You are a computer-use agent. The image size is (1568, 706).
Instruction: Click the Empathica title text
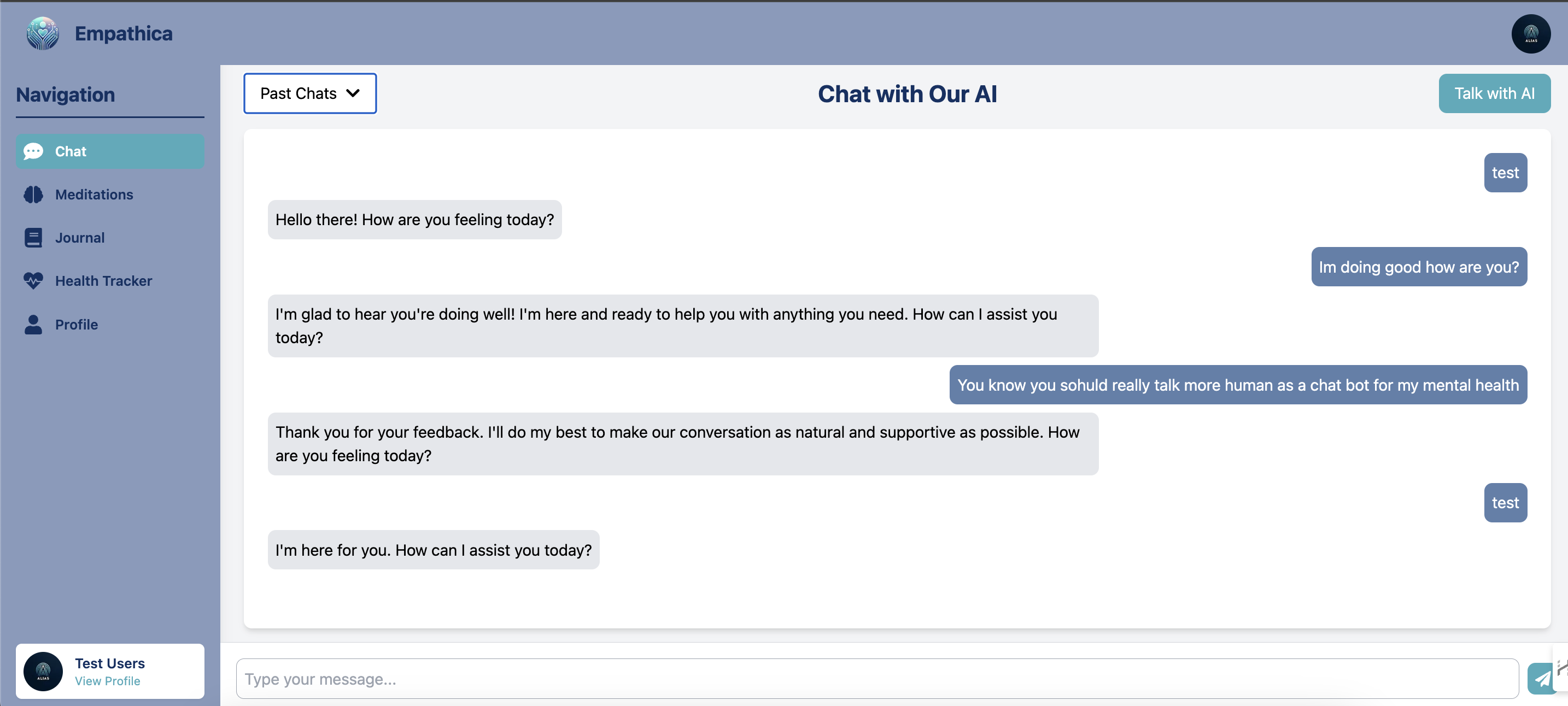[124, 33]
